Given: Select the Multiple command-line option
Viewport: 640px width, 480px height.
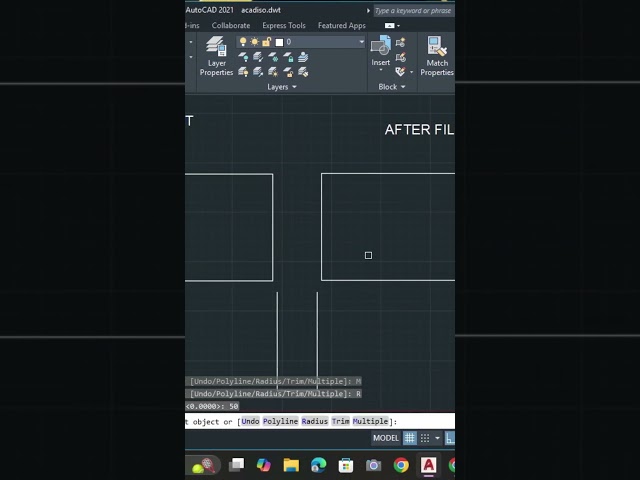Looking at the screenshot, I should click(370, 421).
